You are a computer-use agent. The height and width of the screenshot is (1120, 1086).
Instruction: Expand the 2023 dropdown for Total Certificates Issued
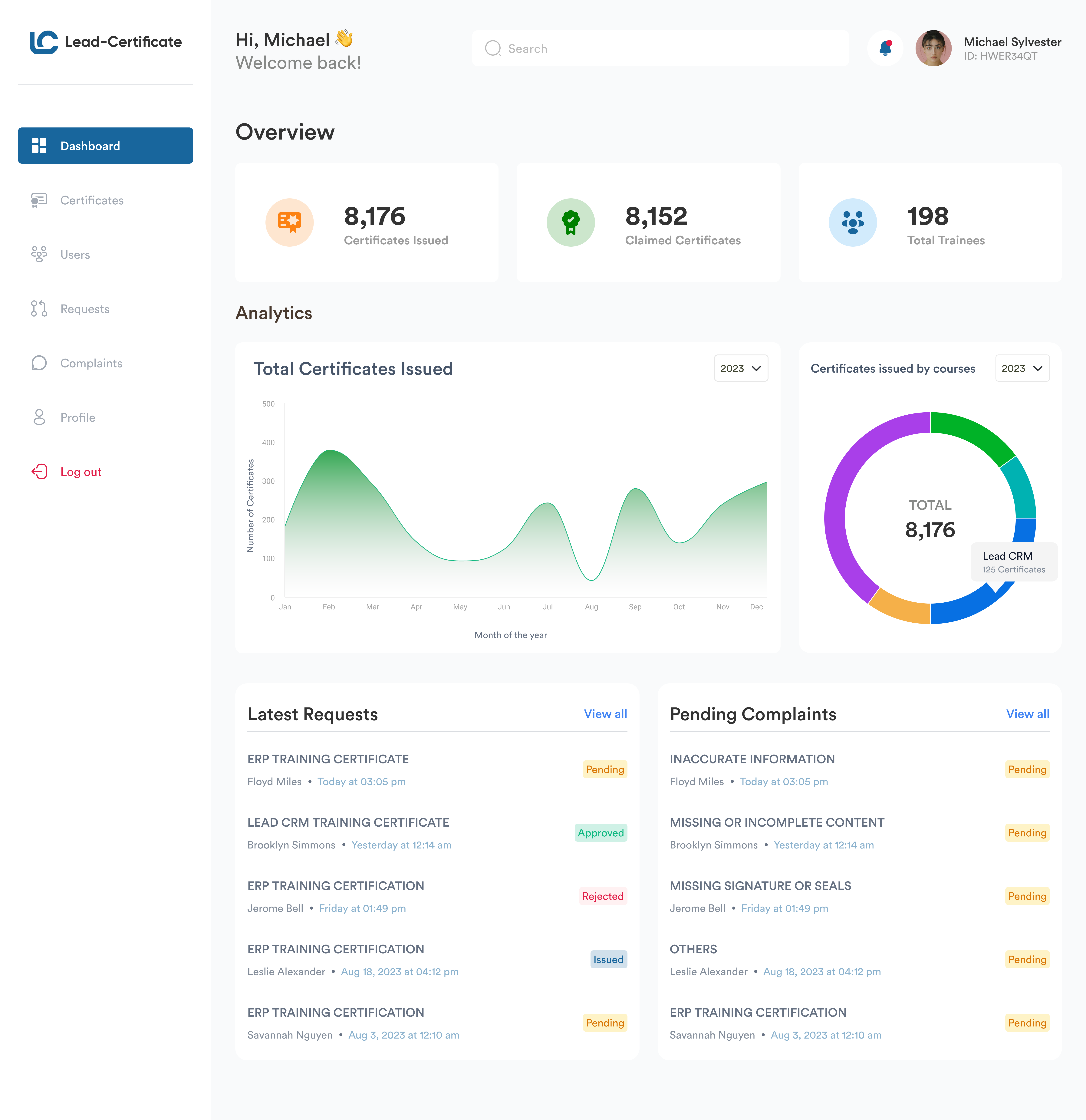[741, 368]
